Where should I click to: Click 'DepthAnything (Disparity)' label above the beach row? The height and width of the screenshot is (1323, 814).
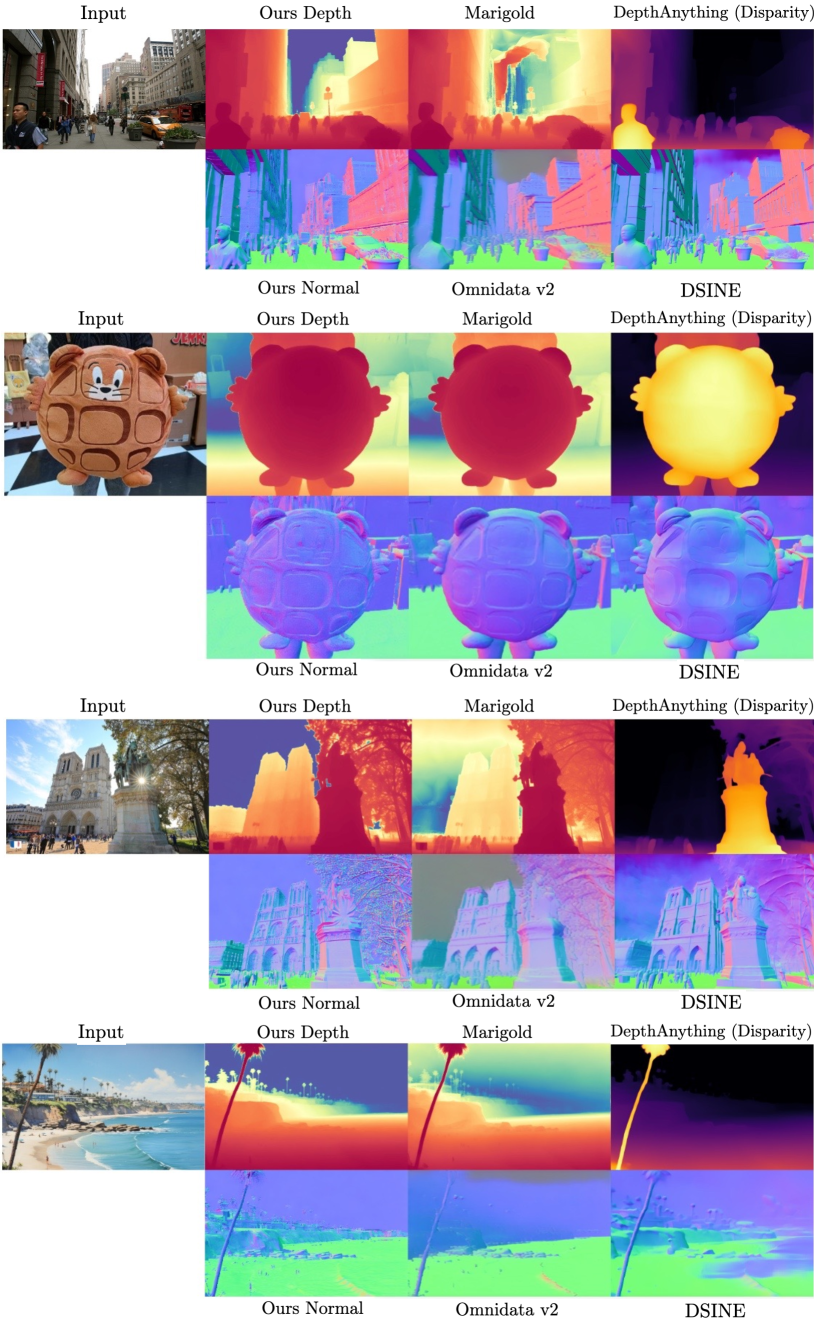coord(711,1031)
